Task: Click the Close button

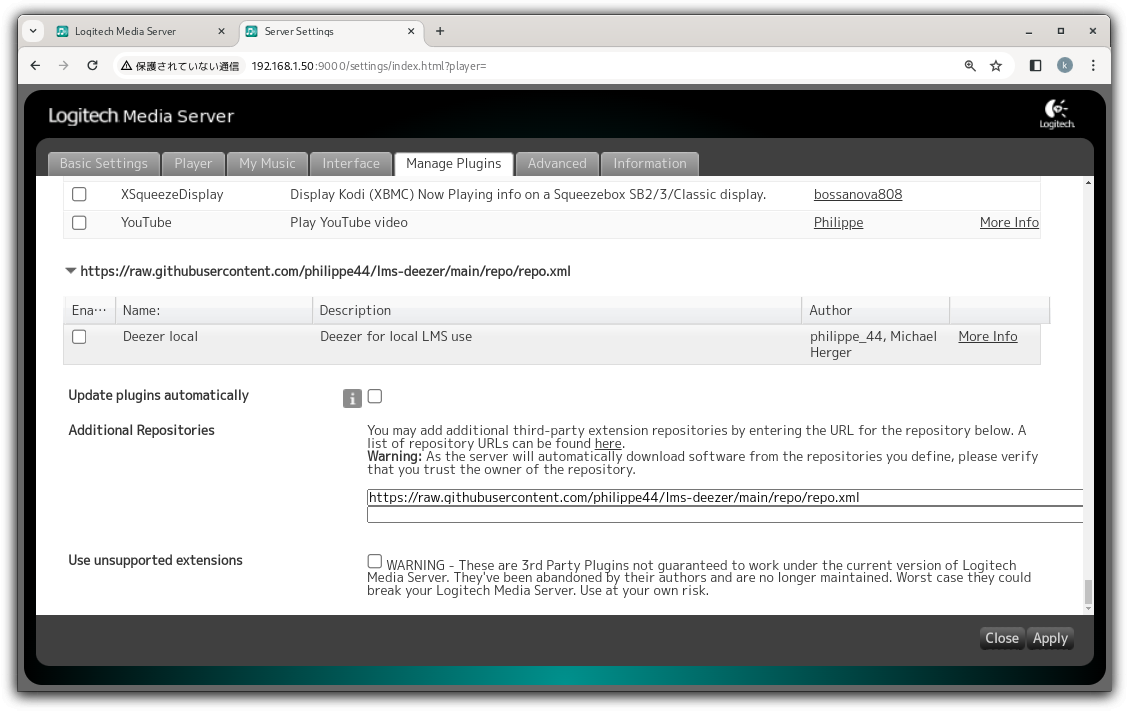Action: point(1001,638)
